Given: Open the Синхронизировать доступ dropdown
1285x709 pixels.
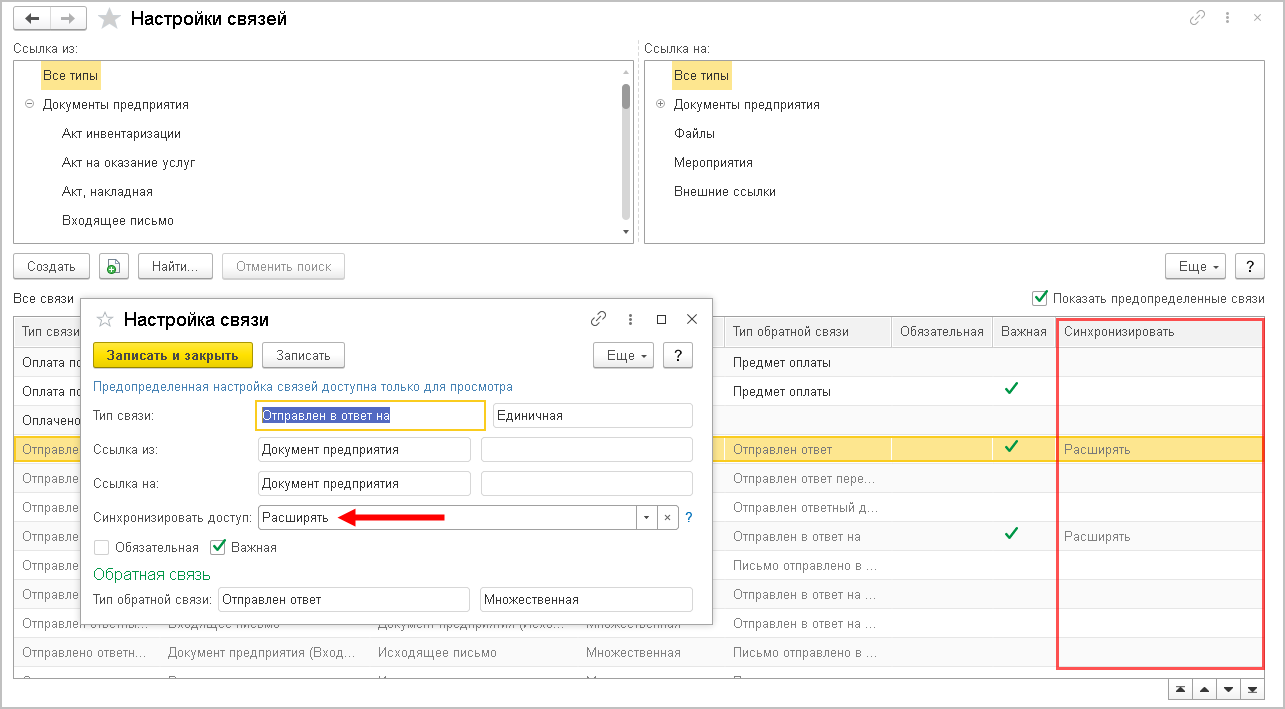Looking at the screenshot, I should point(647,517).
